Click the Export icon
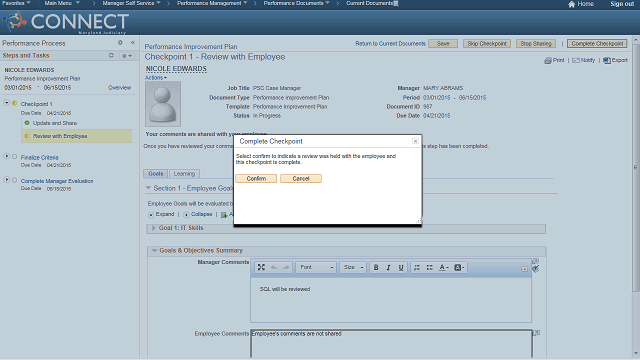The image size is (640, 360). tap(607, 60)
